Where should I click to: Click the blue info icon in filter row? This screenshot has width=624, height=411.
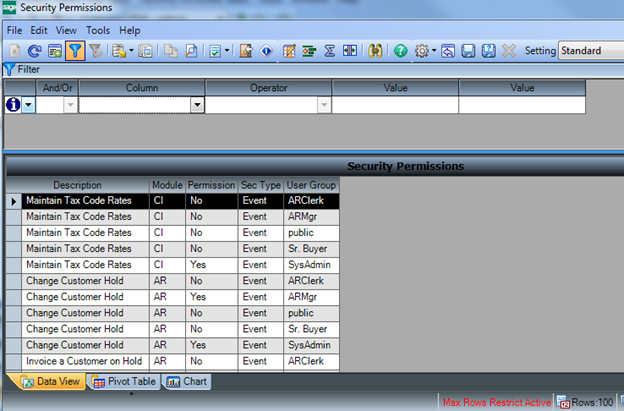point(13,105)
